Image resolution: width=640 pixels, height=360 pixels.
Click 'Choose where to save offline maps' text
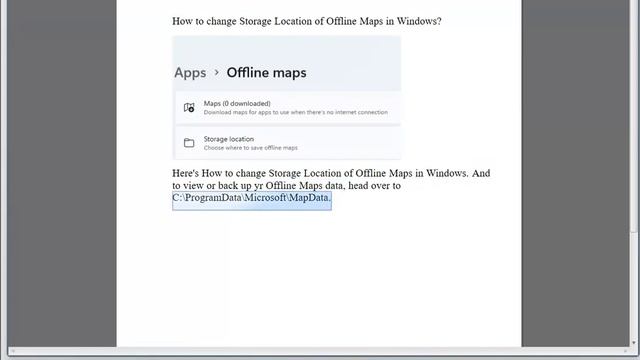pos(251,148)
